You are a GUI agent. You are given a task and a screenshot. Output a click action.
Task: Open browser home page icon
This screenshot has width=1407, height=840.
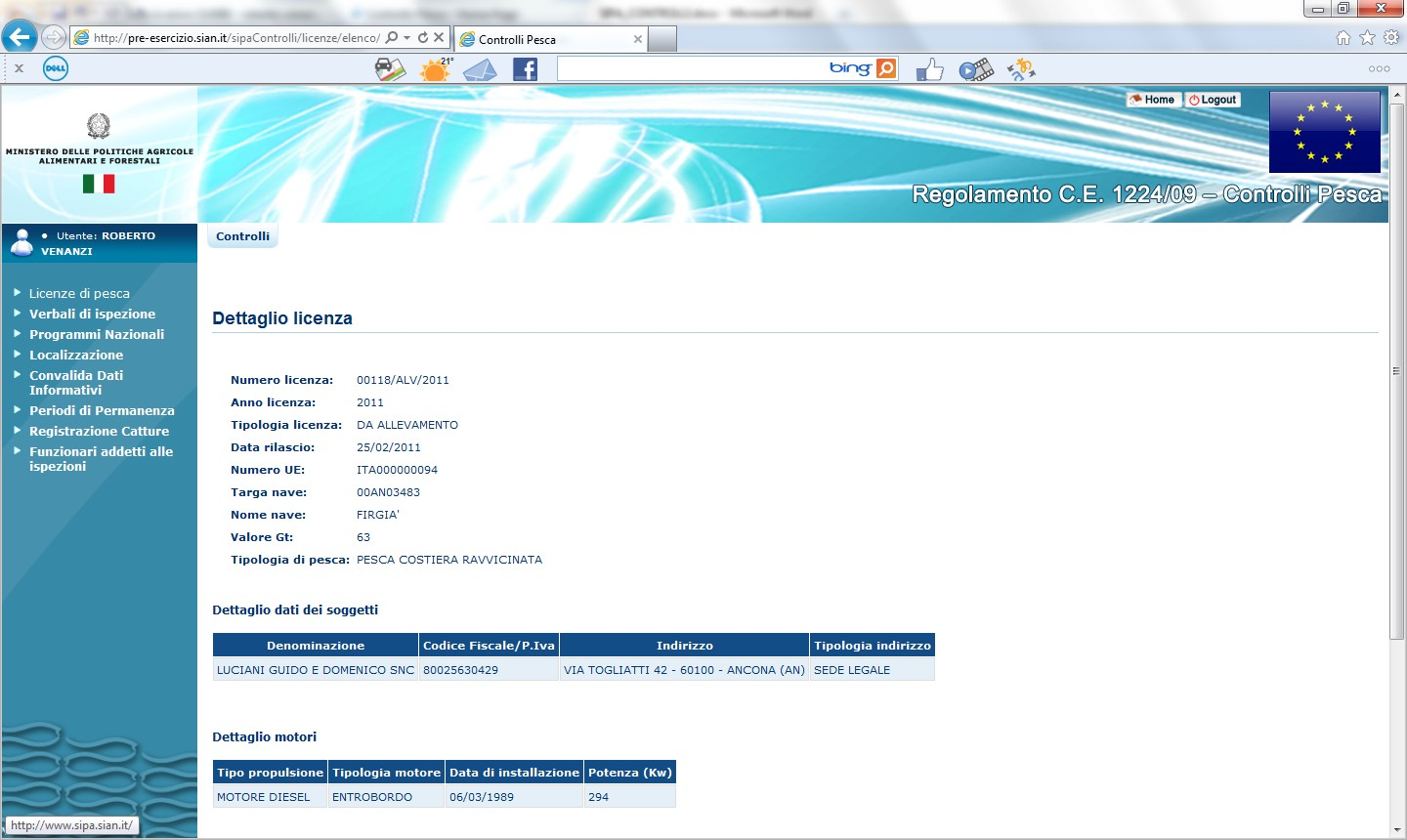click(1343, 38)
